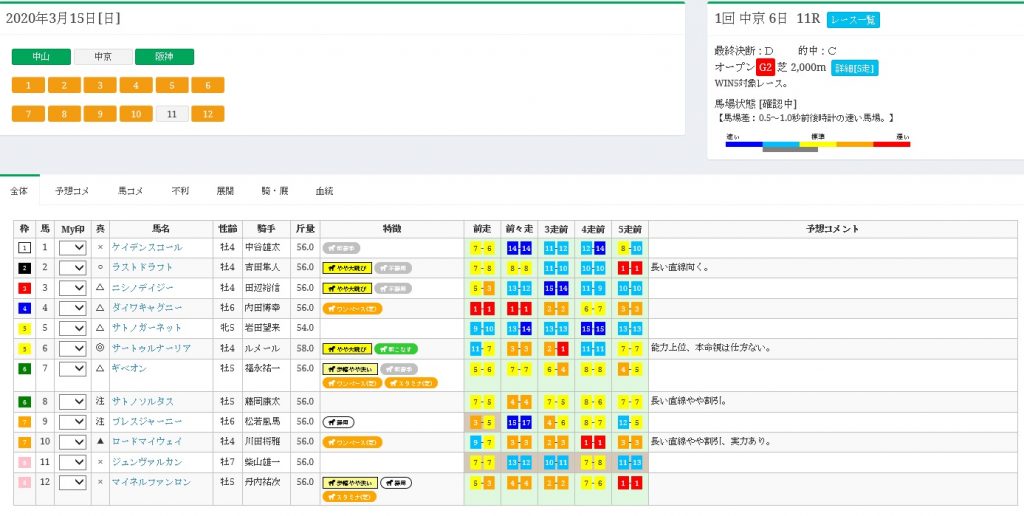
Task: Open My印 dropdown for ニシノデイジー
Action: click(72, 288)
